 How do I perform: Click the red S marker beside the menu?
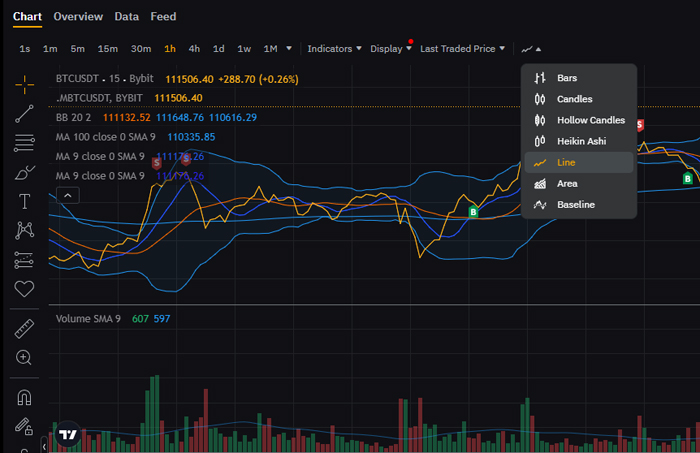click(x=640, y=125)
